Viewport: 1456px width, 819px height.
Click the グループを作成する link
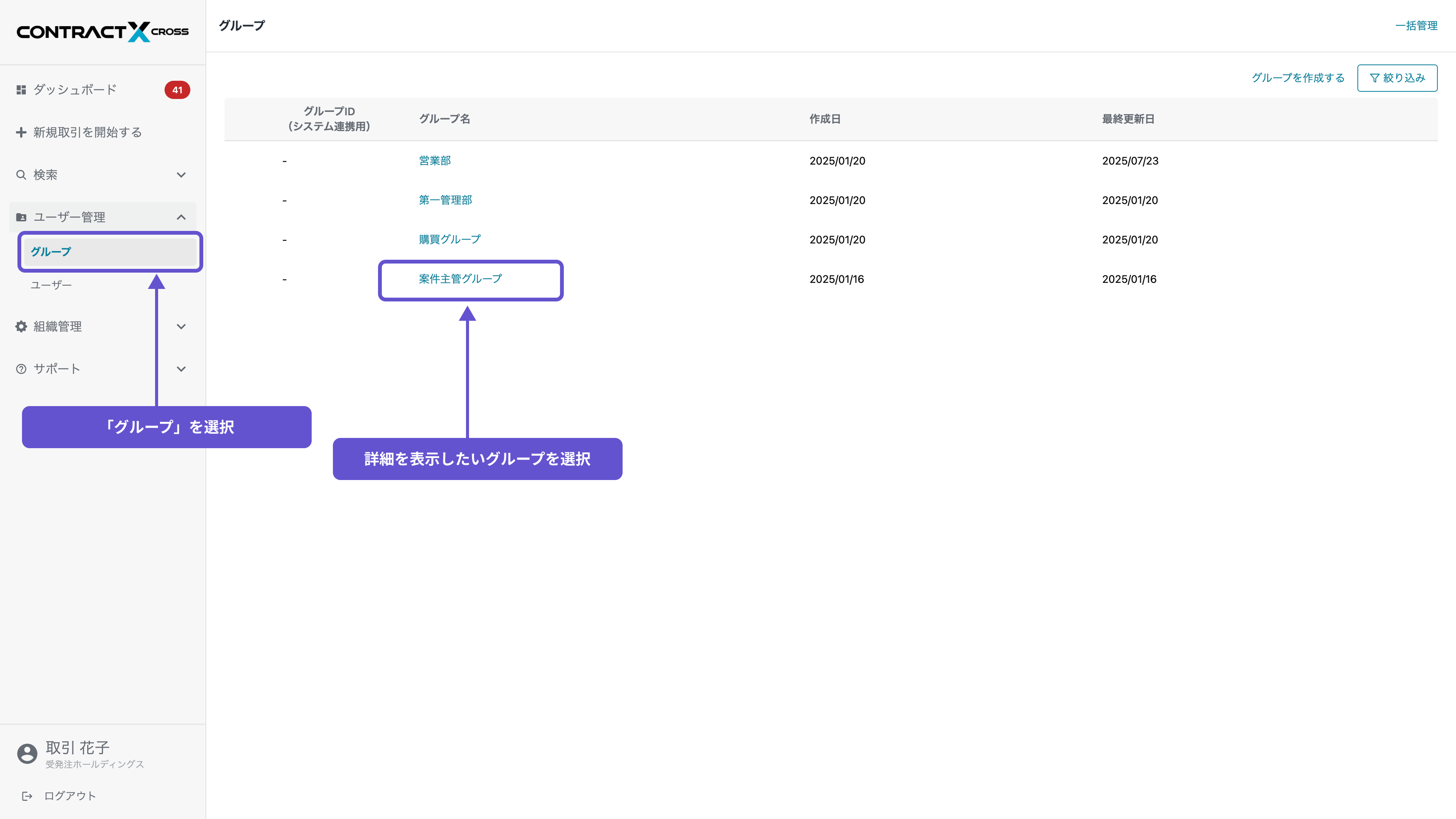(x=1298, y=78)
